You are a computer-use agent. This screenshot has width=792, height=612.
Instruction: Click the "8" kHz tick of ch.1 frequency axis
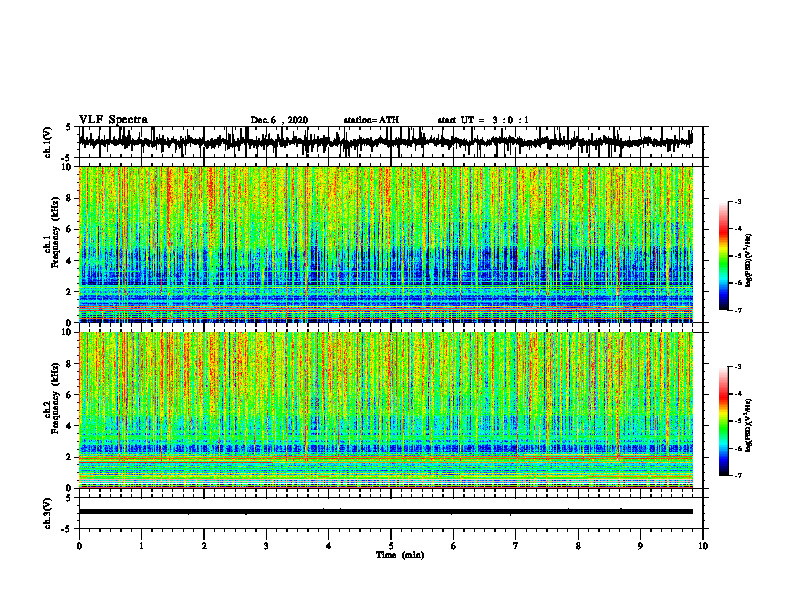70,198
